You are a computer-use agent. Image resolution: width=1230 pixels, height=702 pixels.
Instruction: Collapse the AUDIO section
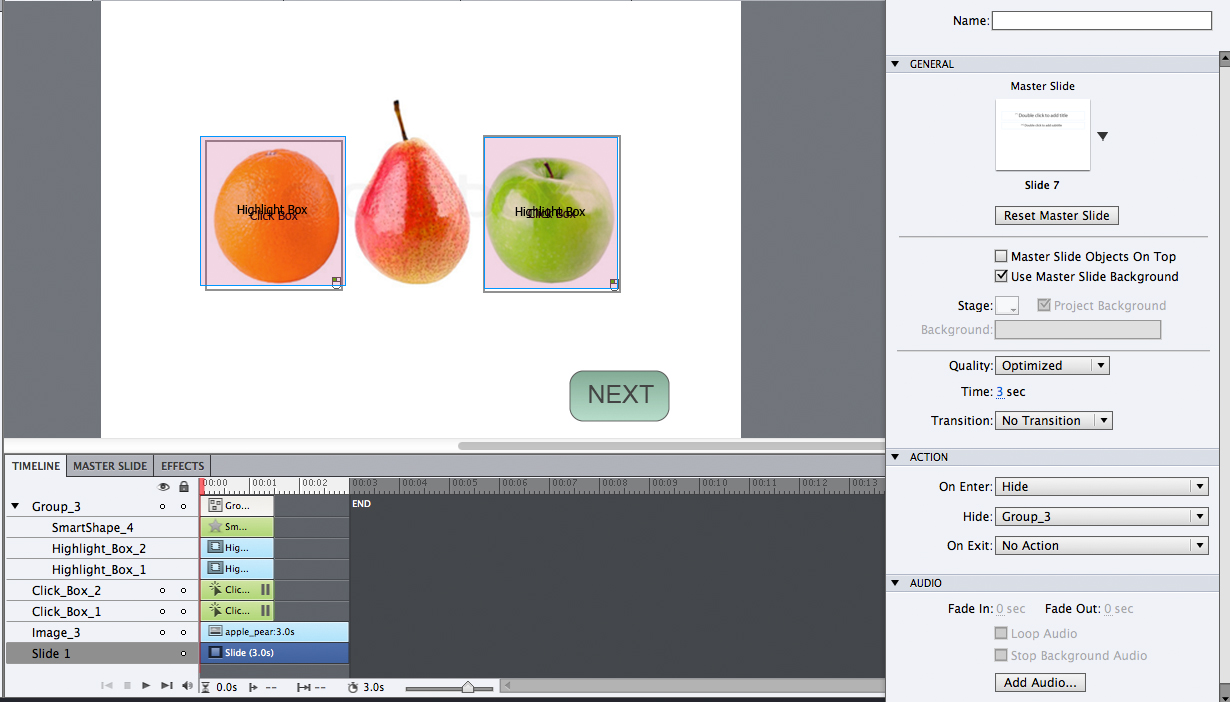tap(896, 582)
